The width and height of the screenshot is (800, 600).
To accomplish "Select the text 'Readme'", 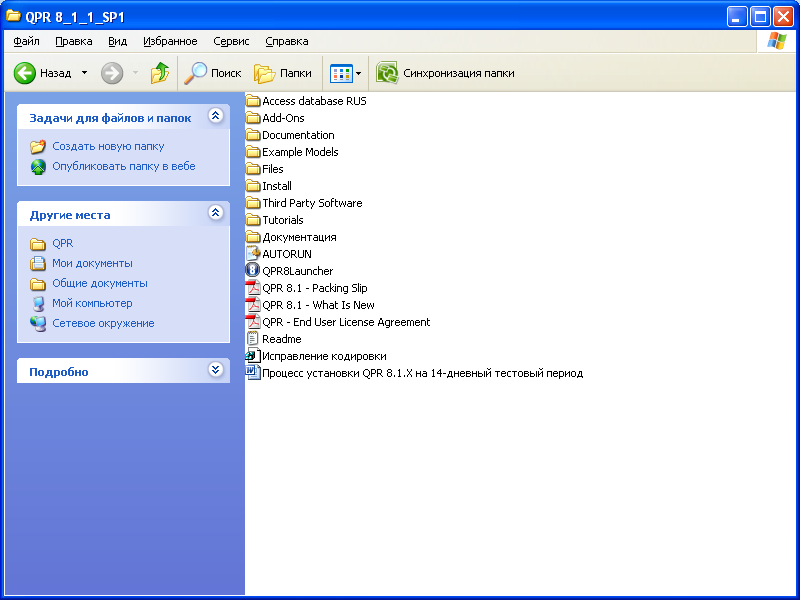I will [282, 339].
